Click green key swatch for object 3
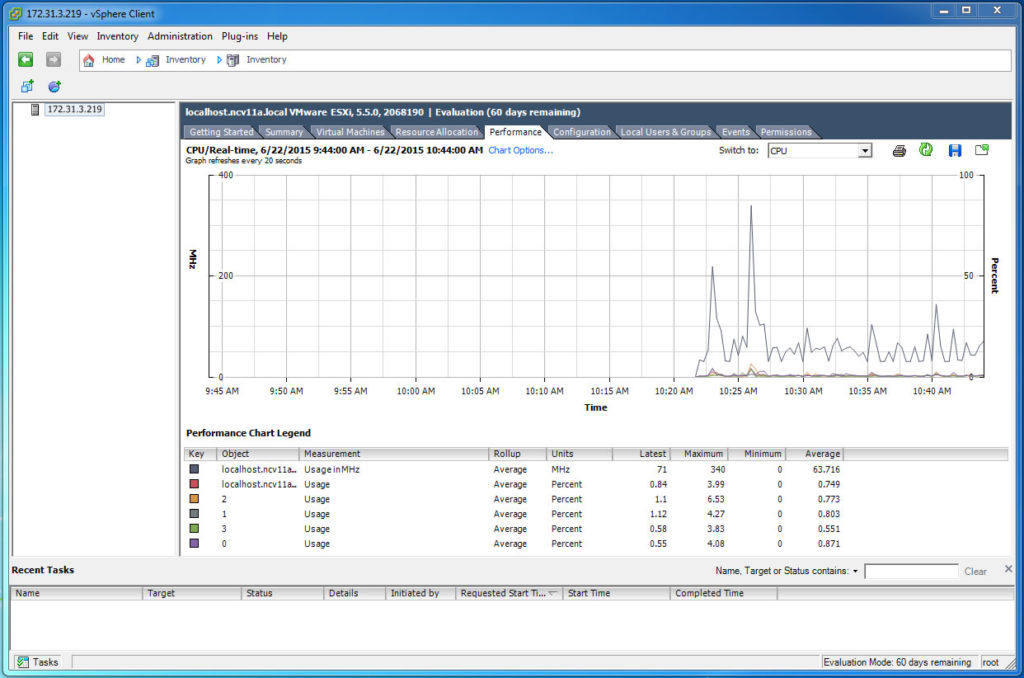Viewport: 1024px width, 678px height. pos(194,528)
